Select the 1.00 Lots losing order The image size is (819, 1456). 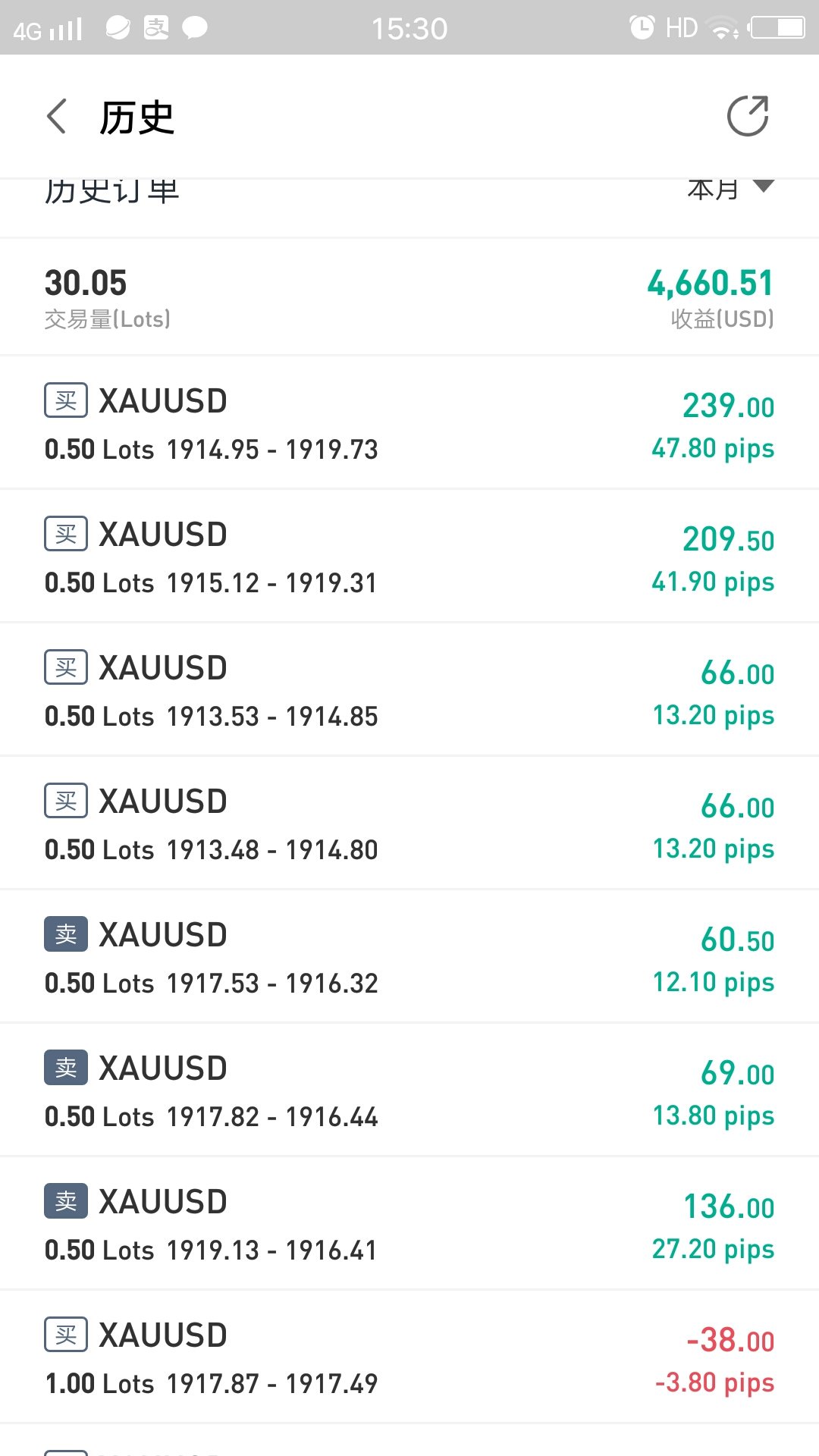click(409, 1357)
